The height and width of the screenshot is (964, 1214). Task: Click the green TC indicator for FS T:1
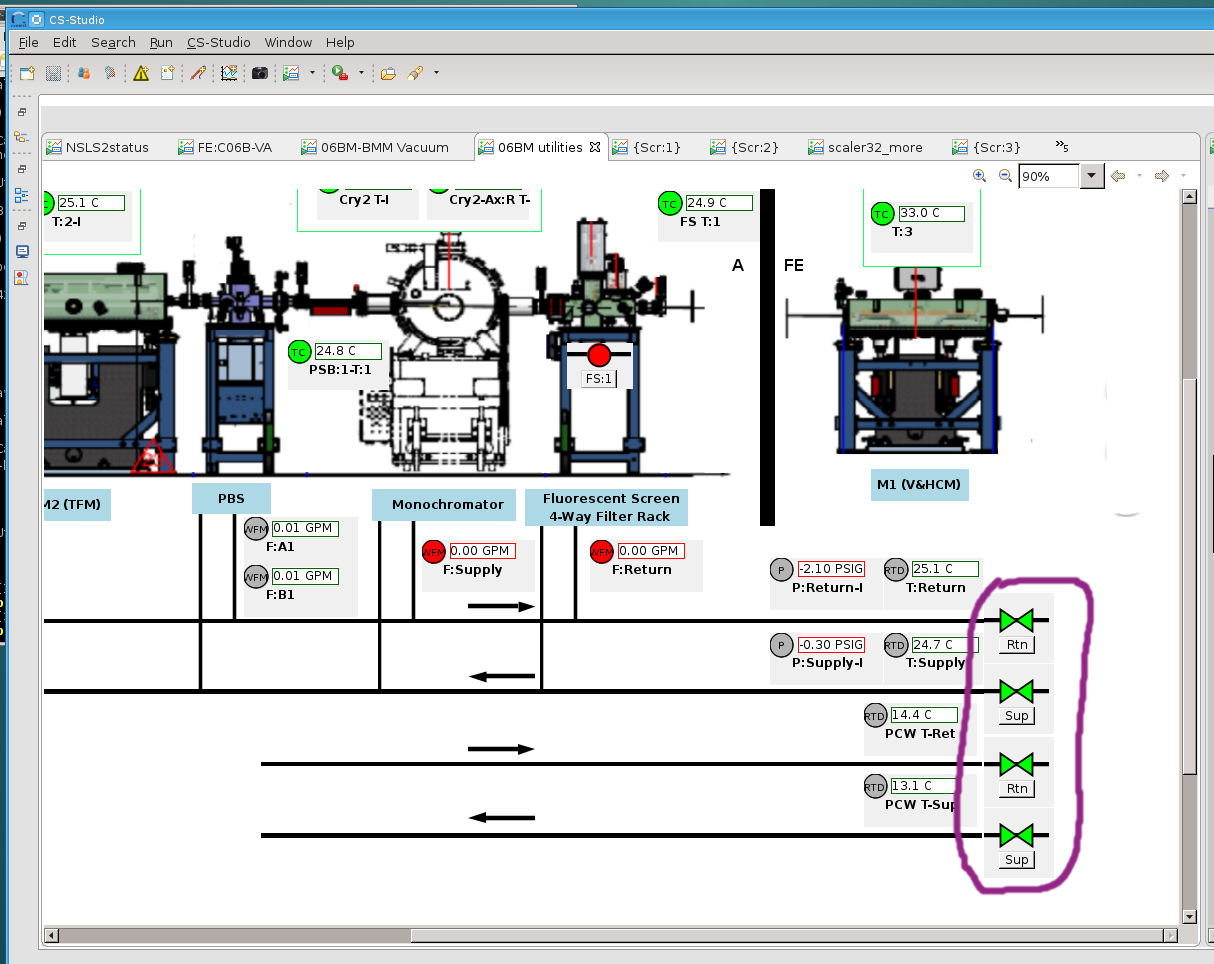[x=669, y=204]
